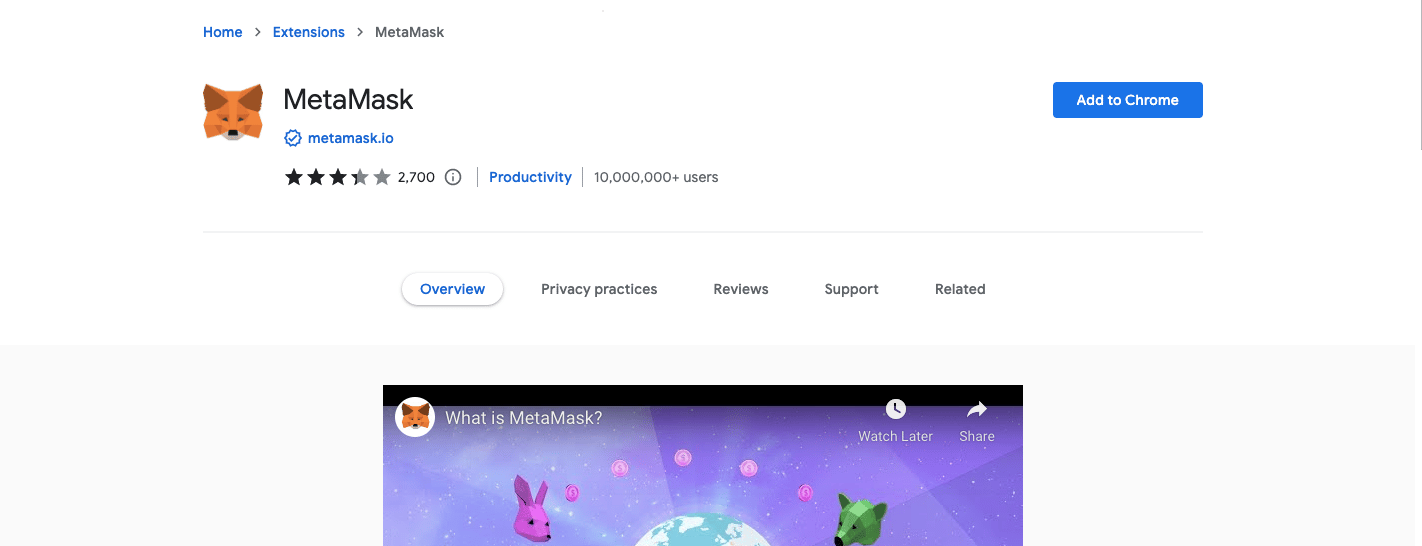Click the Watch Later clock icon

[x=896, y=409]
